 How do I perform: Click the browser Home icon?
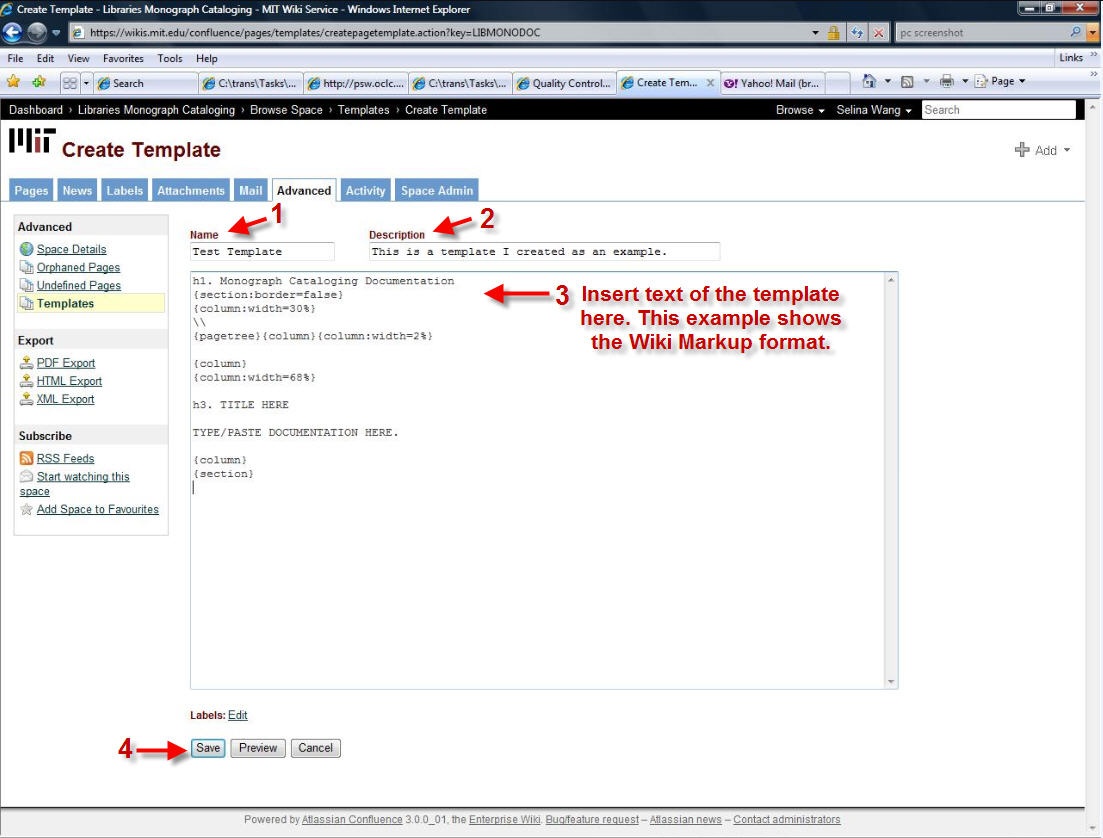(870, 82)
